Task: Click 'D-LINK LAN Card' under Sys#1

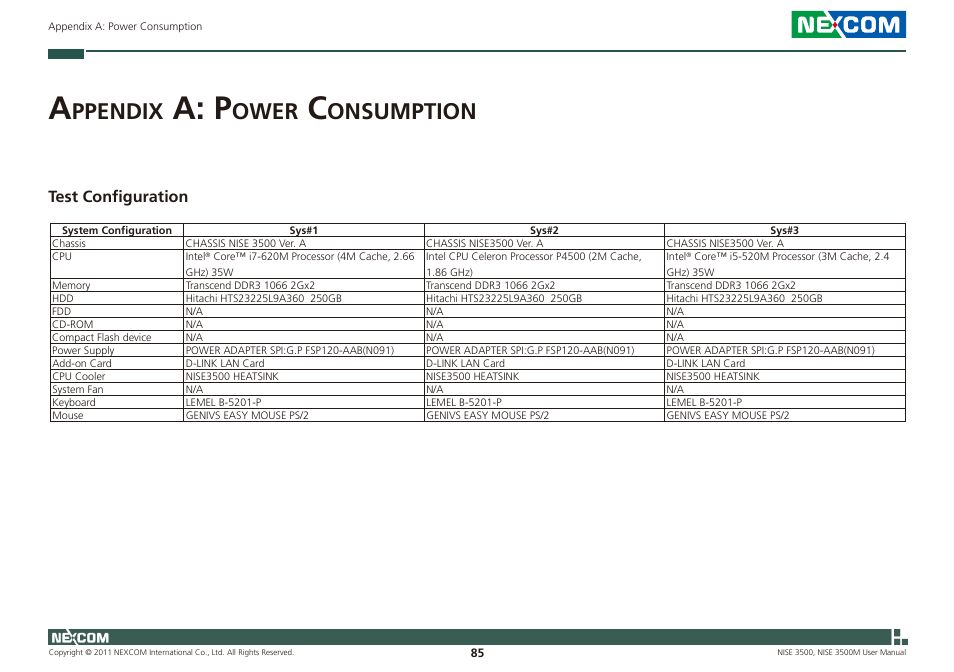Action: (x=225, y=363)
